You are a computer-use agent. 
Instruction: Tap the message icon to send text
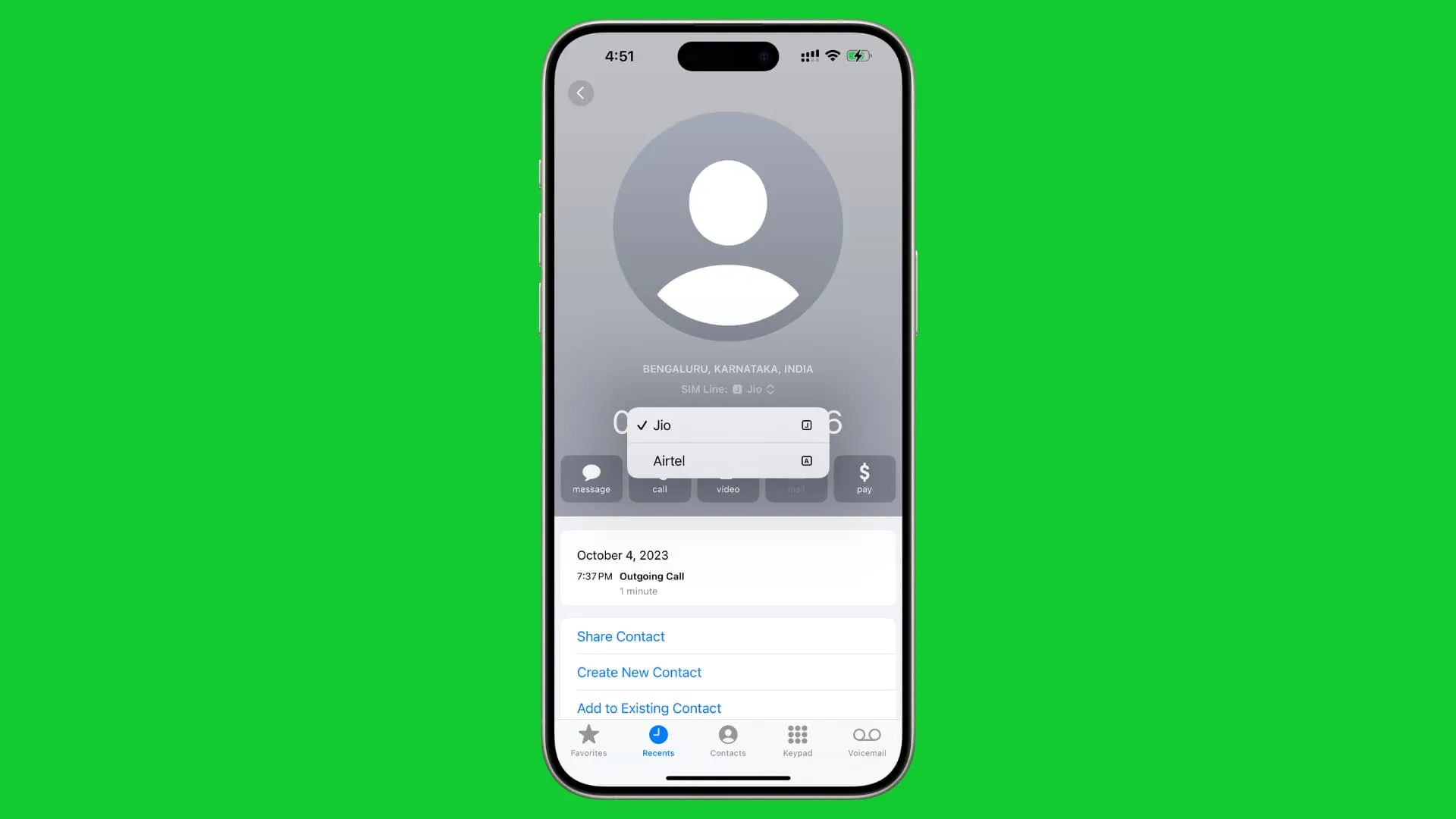[x=591, y=476]
